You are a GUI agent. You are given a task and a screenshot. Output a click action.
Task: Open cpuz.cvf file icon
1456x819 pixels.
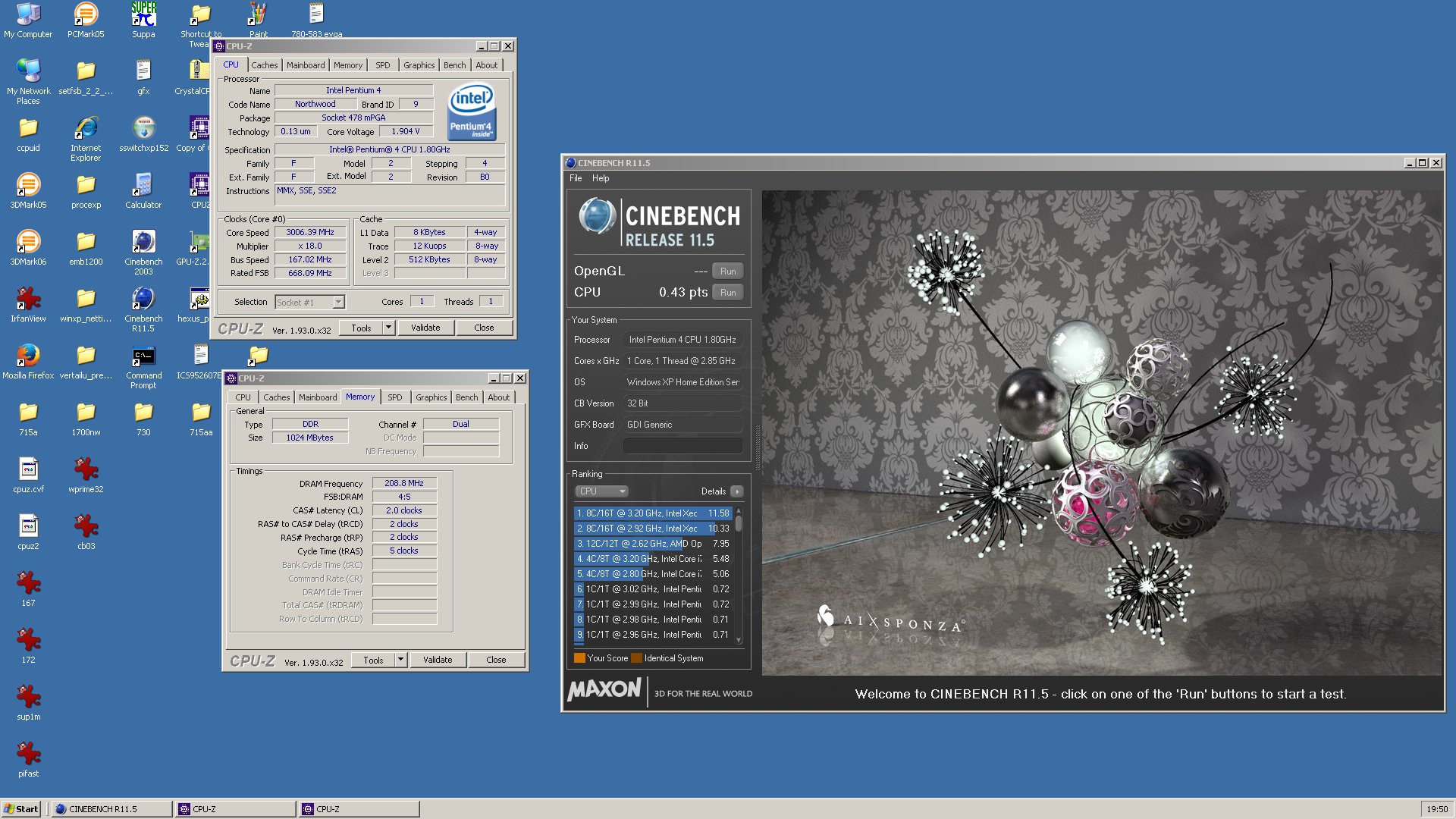point(28,475)
